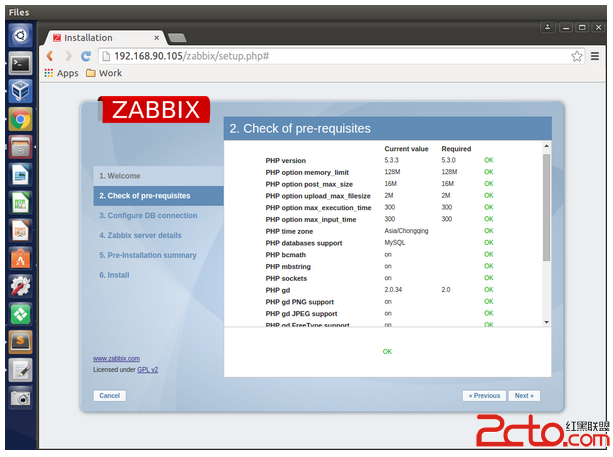Click the ZABBIX logo
613x457 pixels.
point(154,109)
